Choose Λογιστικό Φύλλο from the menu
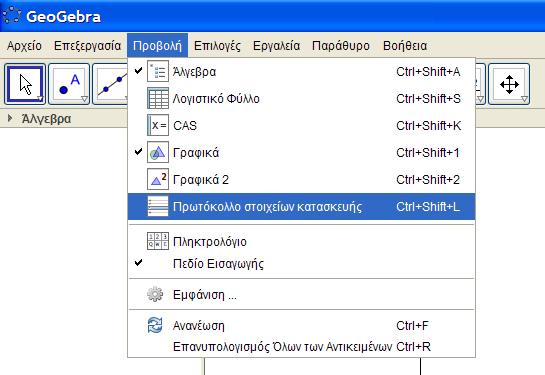 click(x=301, y=99)
